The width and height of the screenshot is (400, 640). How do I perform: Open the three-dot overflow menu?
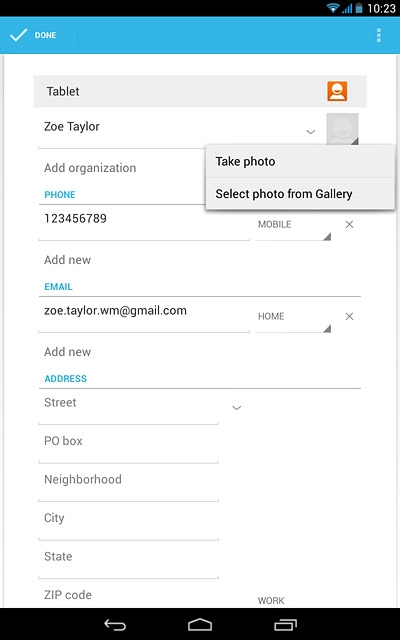click(x=379, y=36)
